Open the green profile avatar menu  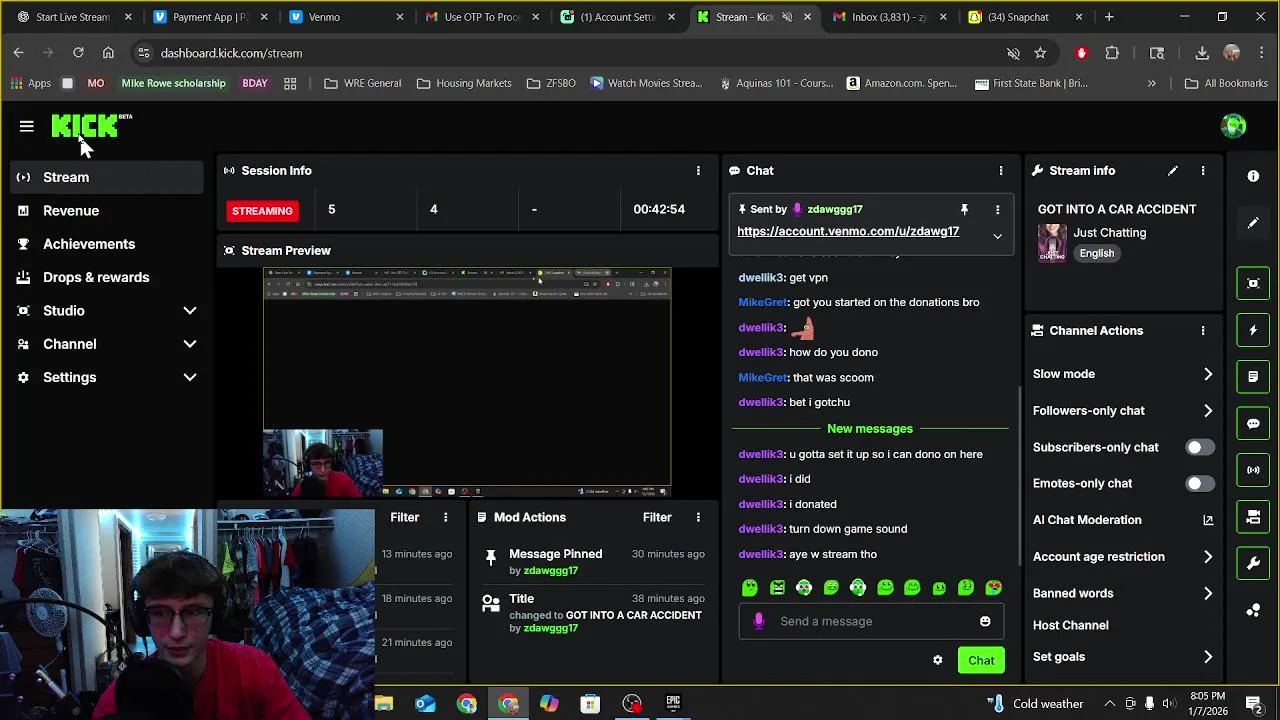click(x=1233, y=126)
